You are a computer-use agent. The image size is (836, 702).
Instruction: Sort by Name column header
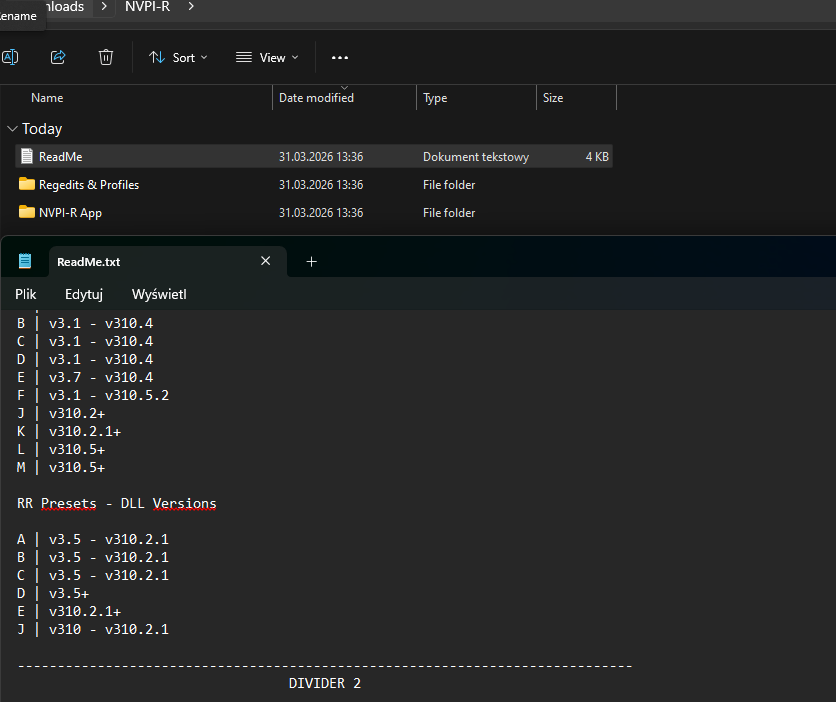pyautogui.click(x=47, y=98)
